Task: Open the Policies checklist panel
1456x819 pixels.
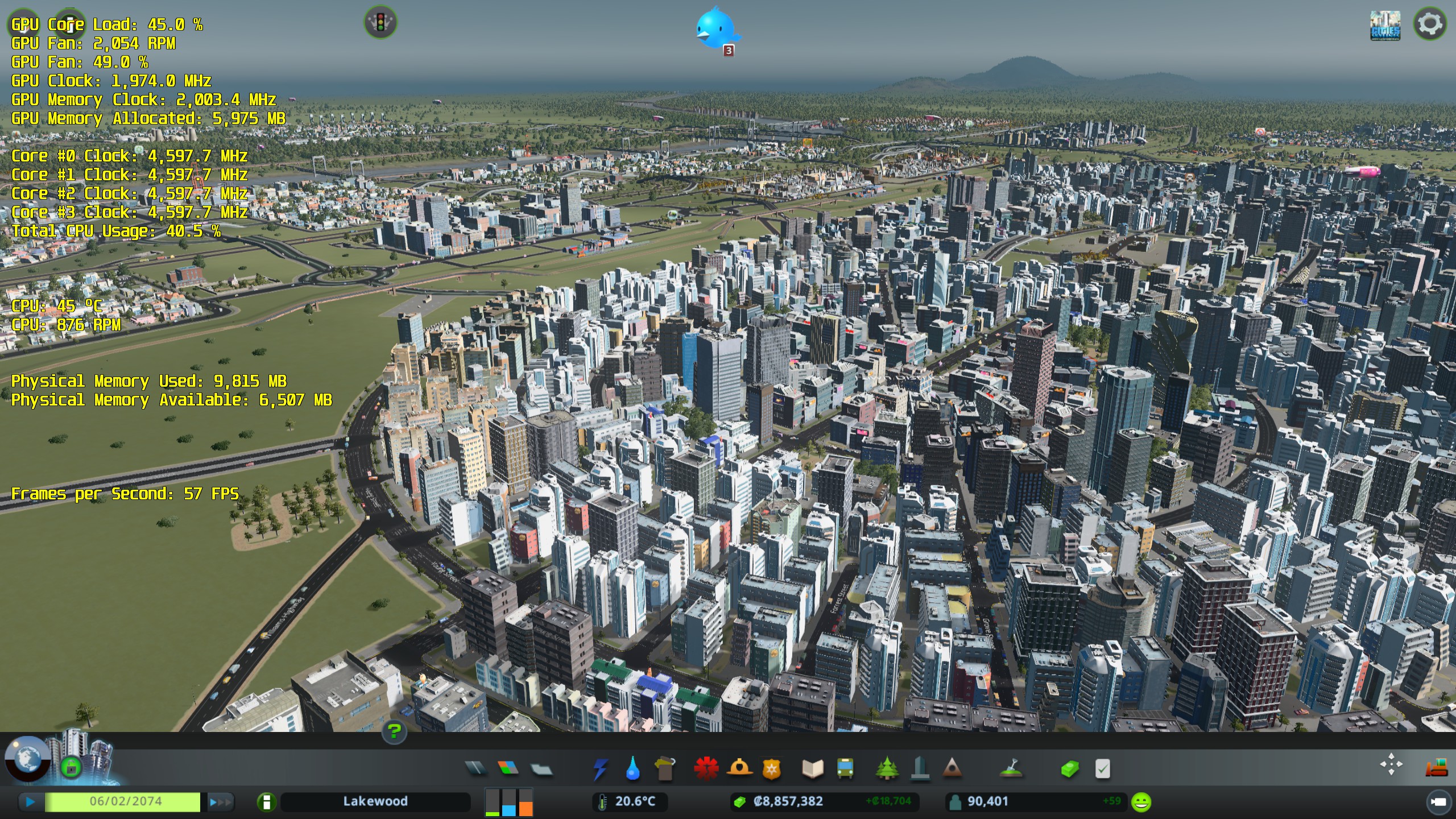Action: click(1102, 769)
